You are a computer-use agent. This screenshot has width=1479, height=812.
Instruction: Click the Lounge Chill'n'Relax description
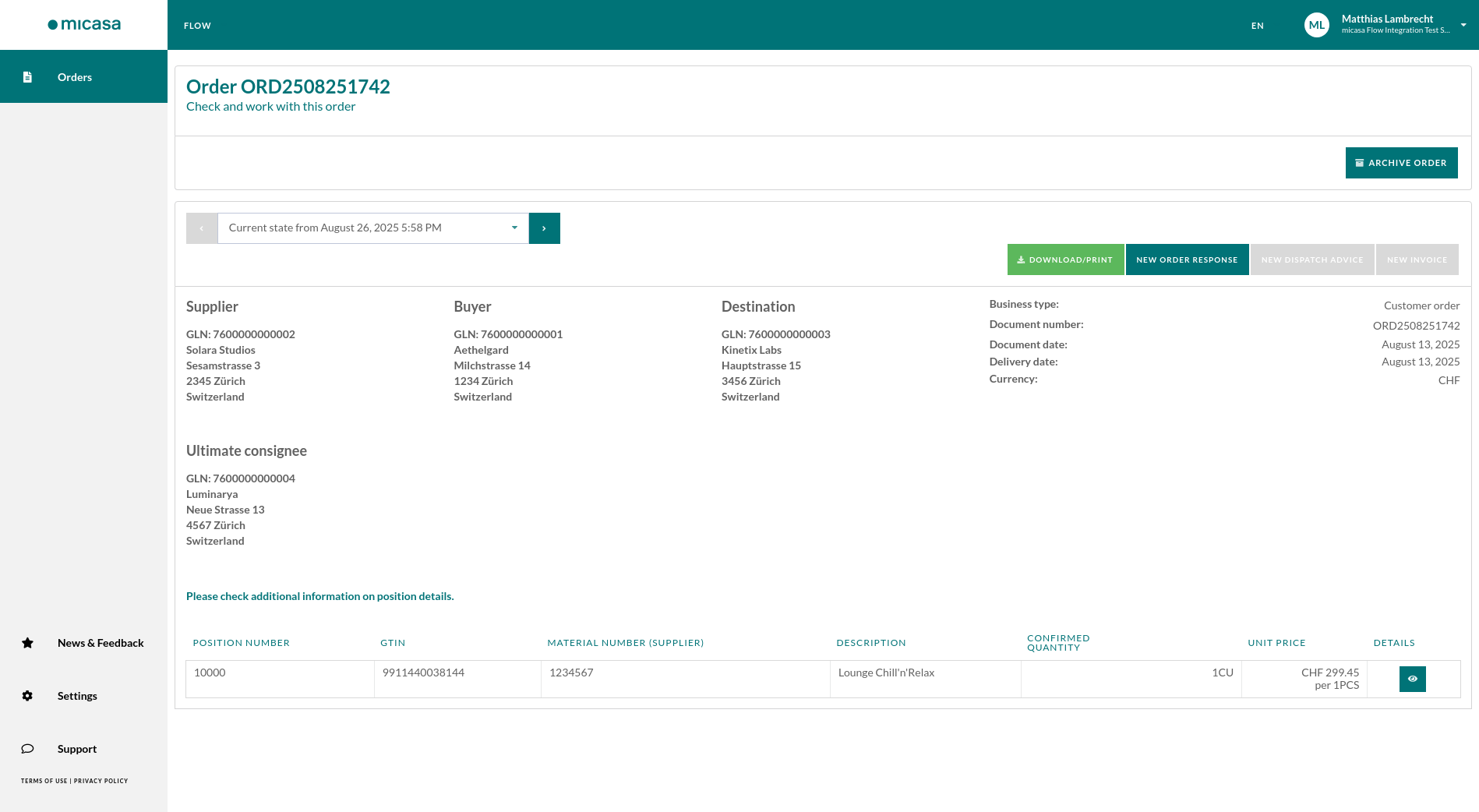click(x=886, y=673)
